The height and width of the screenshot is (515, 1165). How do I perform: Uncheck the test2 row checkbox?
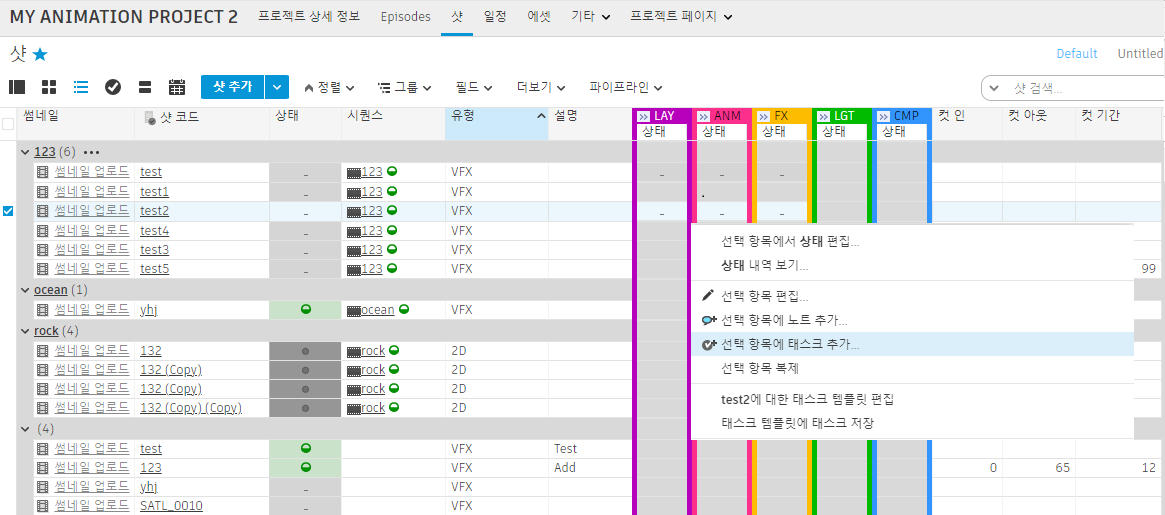[x=8, y=211]
